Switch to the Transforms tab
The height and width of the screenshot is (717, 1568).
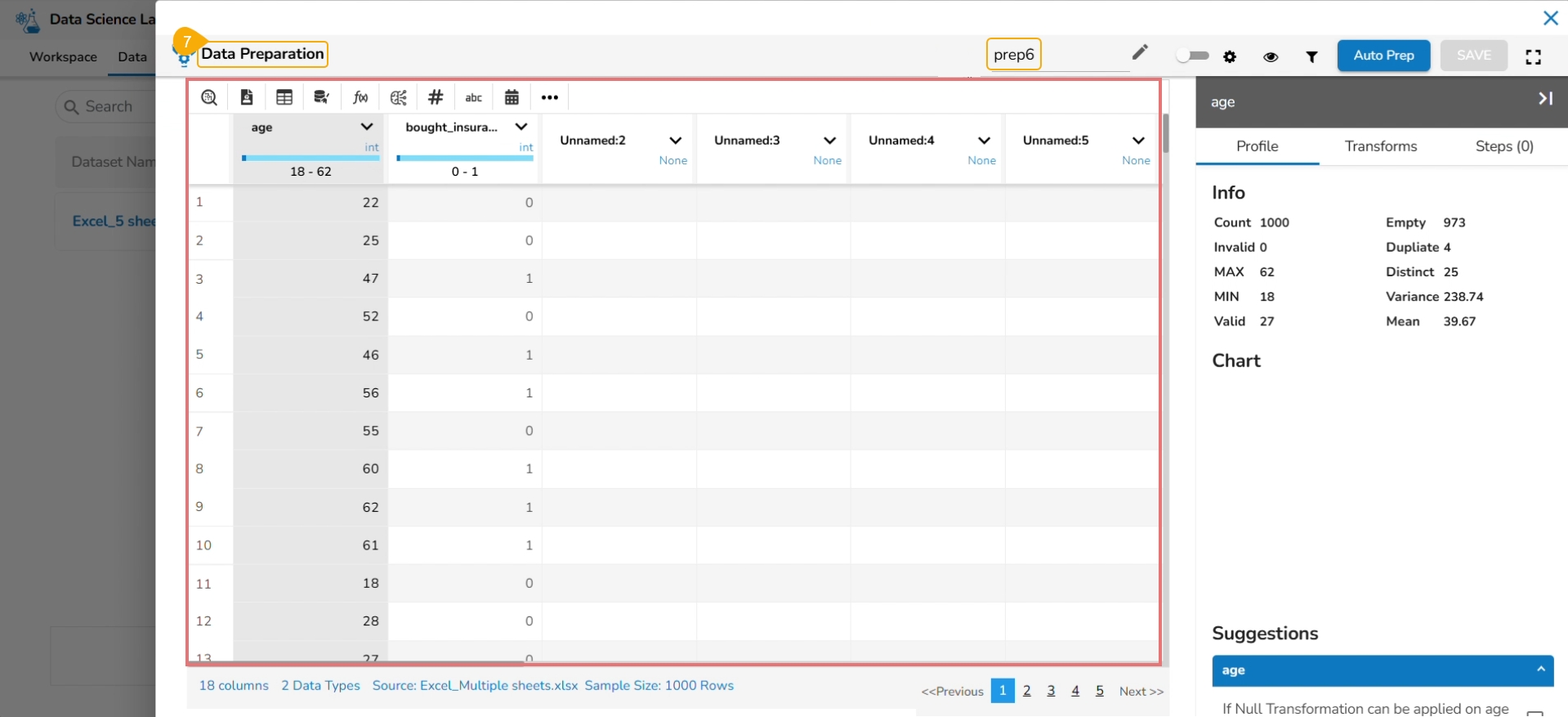pyautogui.click(x=1380, y=146)
